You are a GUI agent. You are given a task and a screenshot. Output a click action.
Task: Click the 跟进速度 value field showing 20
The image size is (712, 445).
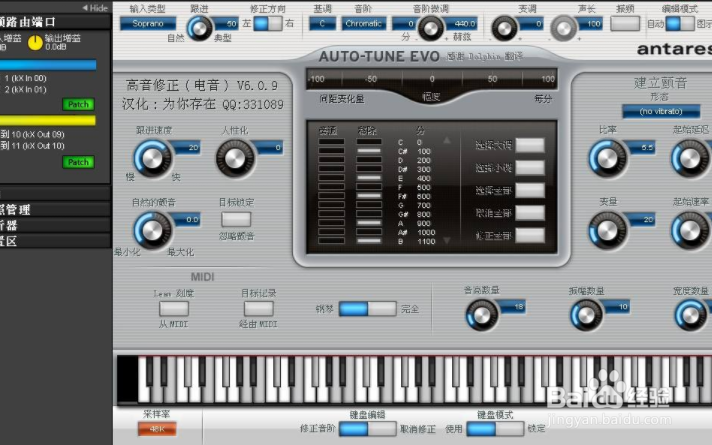[x=188, y=147]
